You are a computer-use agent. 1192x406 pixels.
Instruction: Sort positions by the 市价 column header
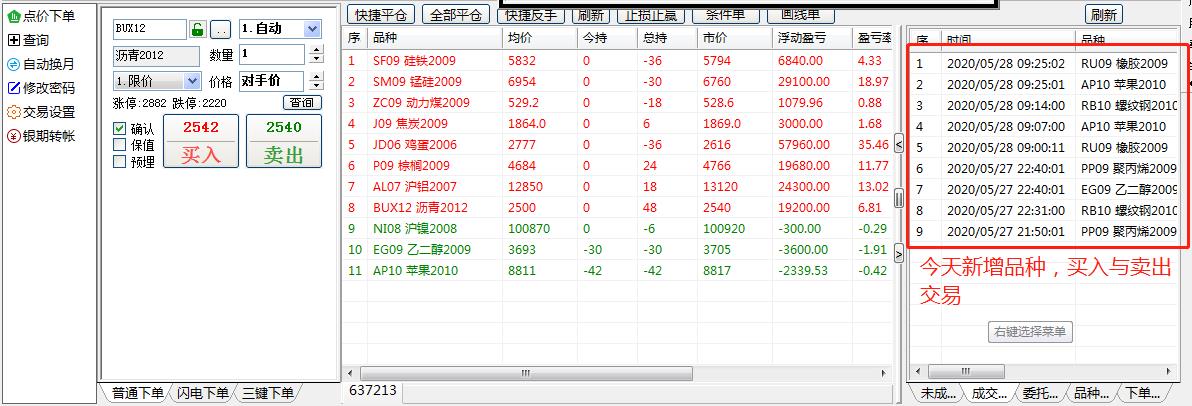click(x=734, y=38)
